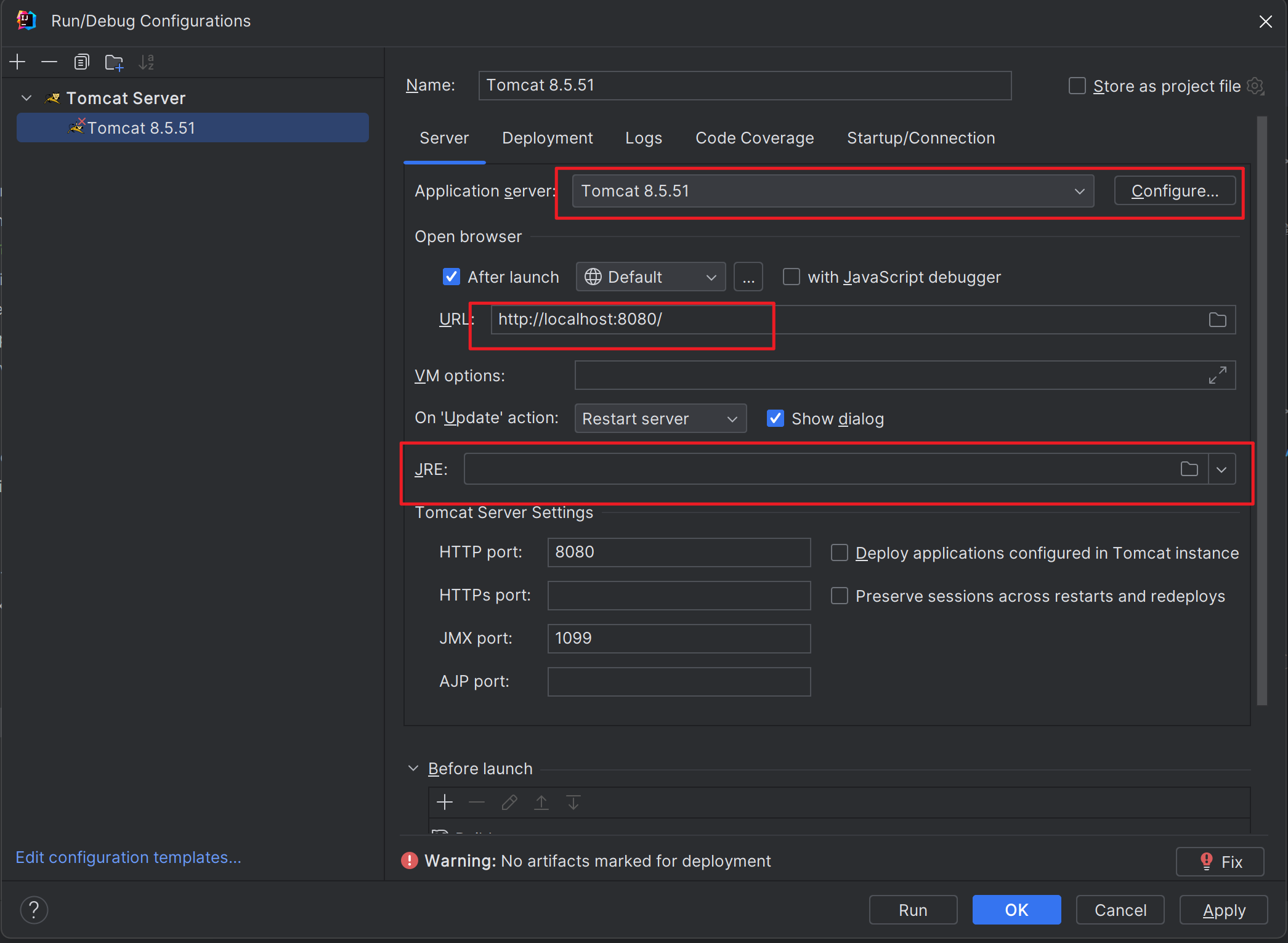Click the Apply button
Viewport: 1288px width, 943px height.
pos(1223,910)
